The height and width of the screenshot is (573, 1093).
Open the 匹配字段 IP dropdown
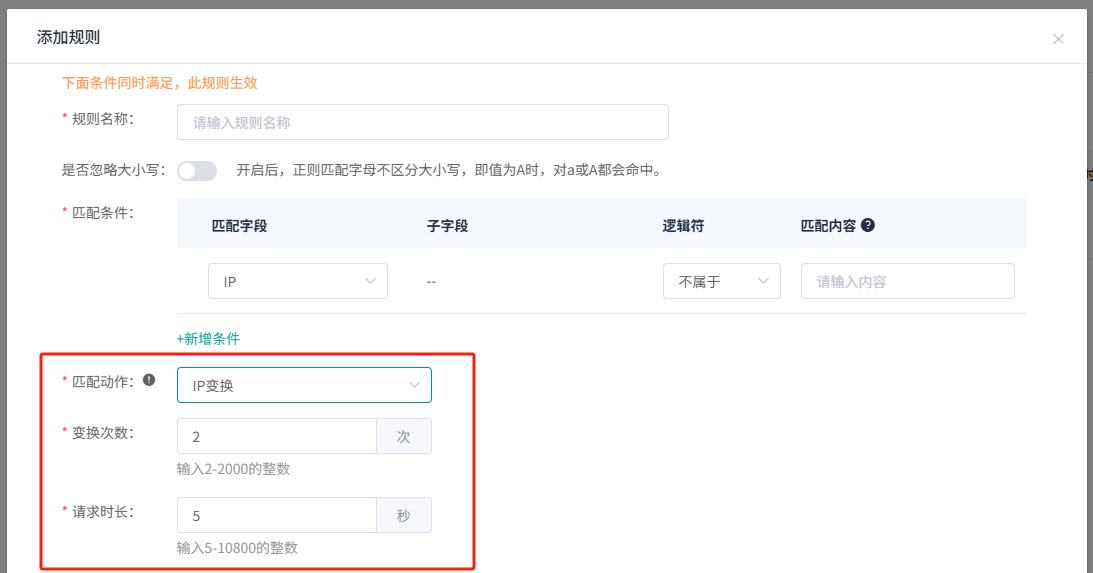click(297, 281)
